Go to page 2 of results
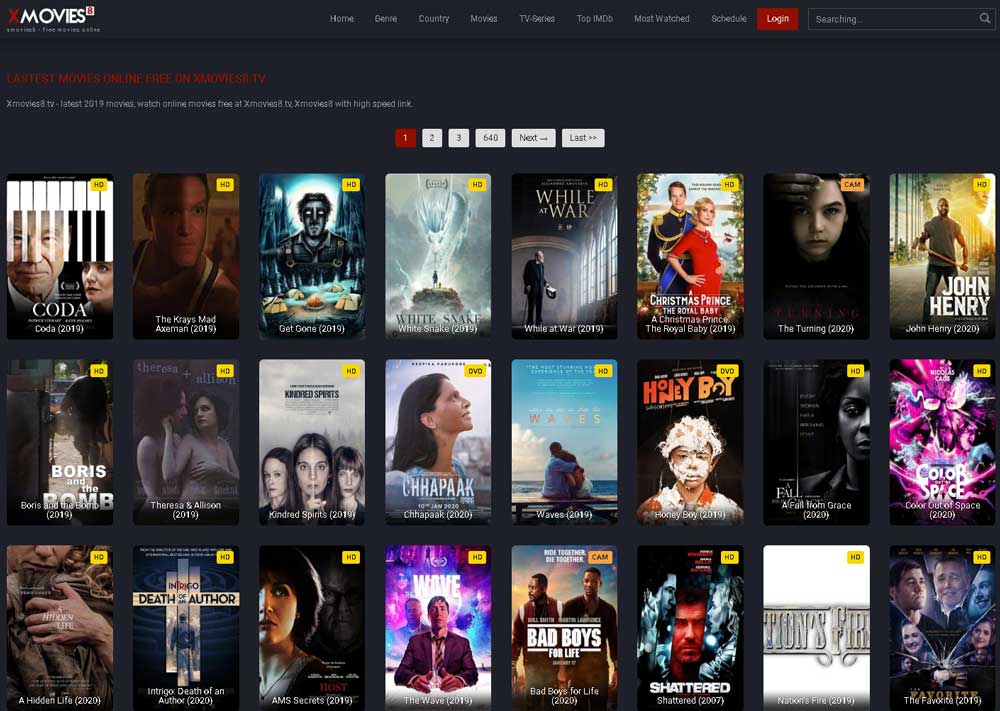The height and width of the screenshot is (711, 1000). coord(432,138)
